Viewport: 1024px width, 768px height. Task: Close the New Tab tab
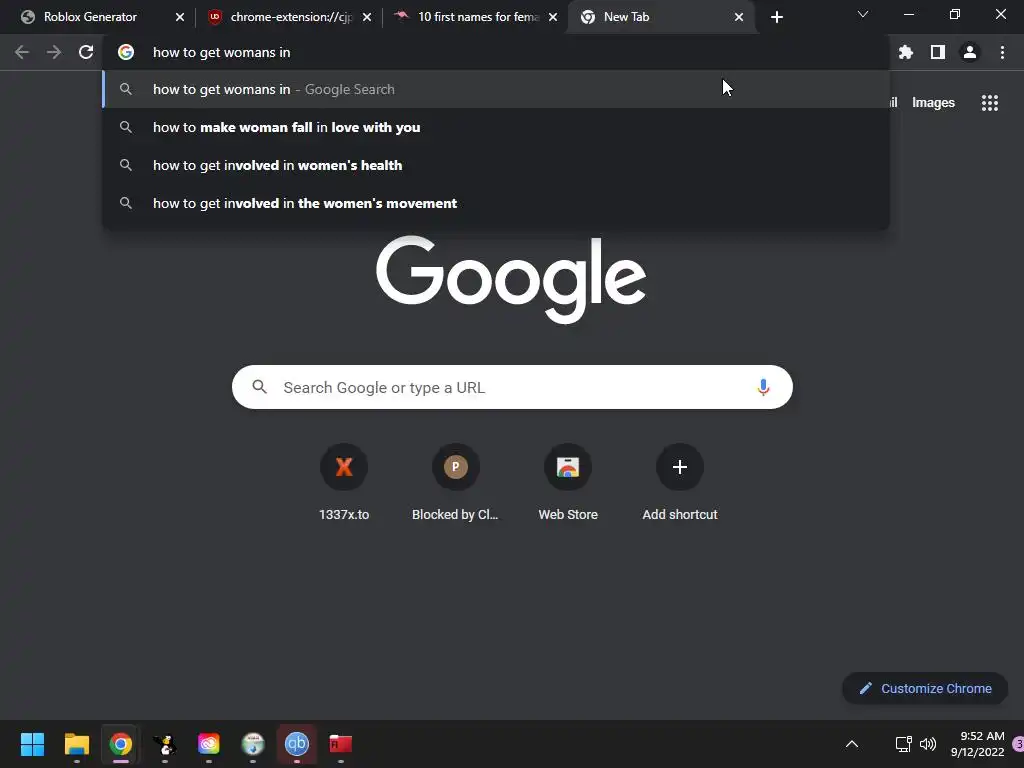[739, 17]
